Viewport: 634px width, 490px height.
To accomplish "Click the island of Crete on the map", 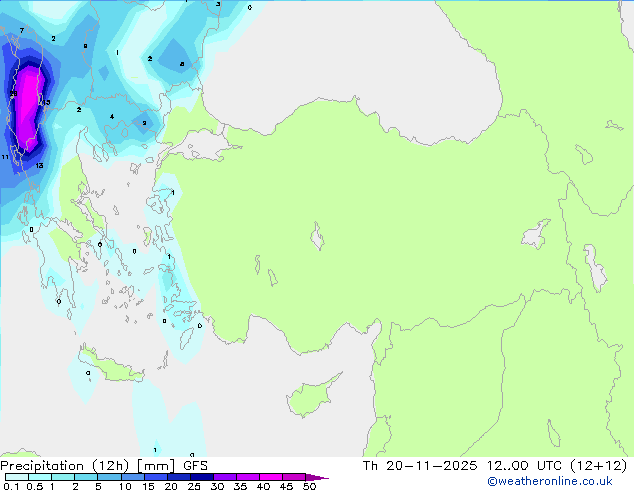I will point(111,364).
